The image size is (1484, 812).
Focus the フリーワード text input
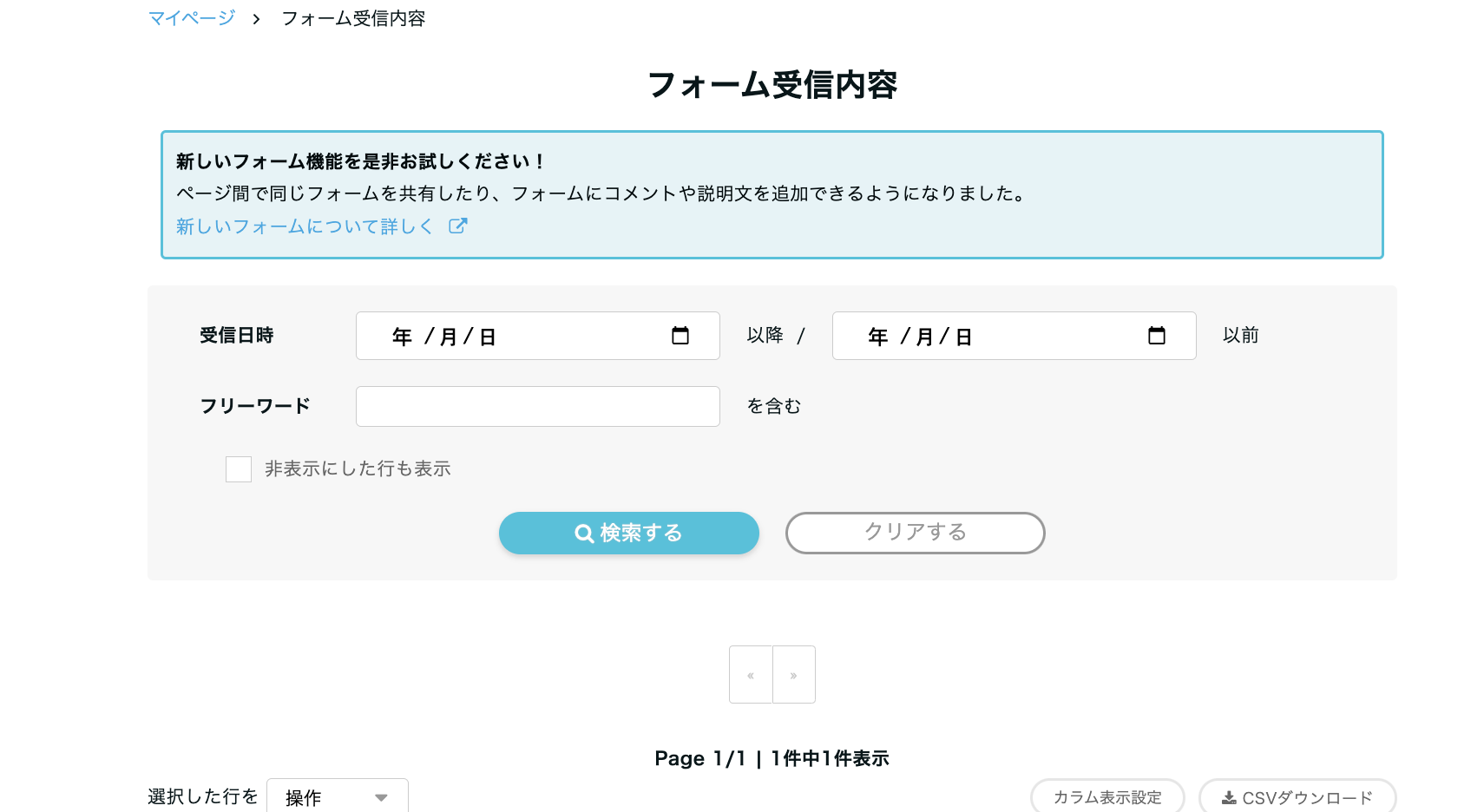pyautogui.click(x=538, y=406)
